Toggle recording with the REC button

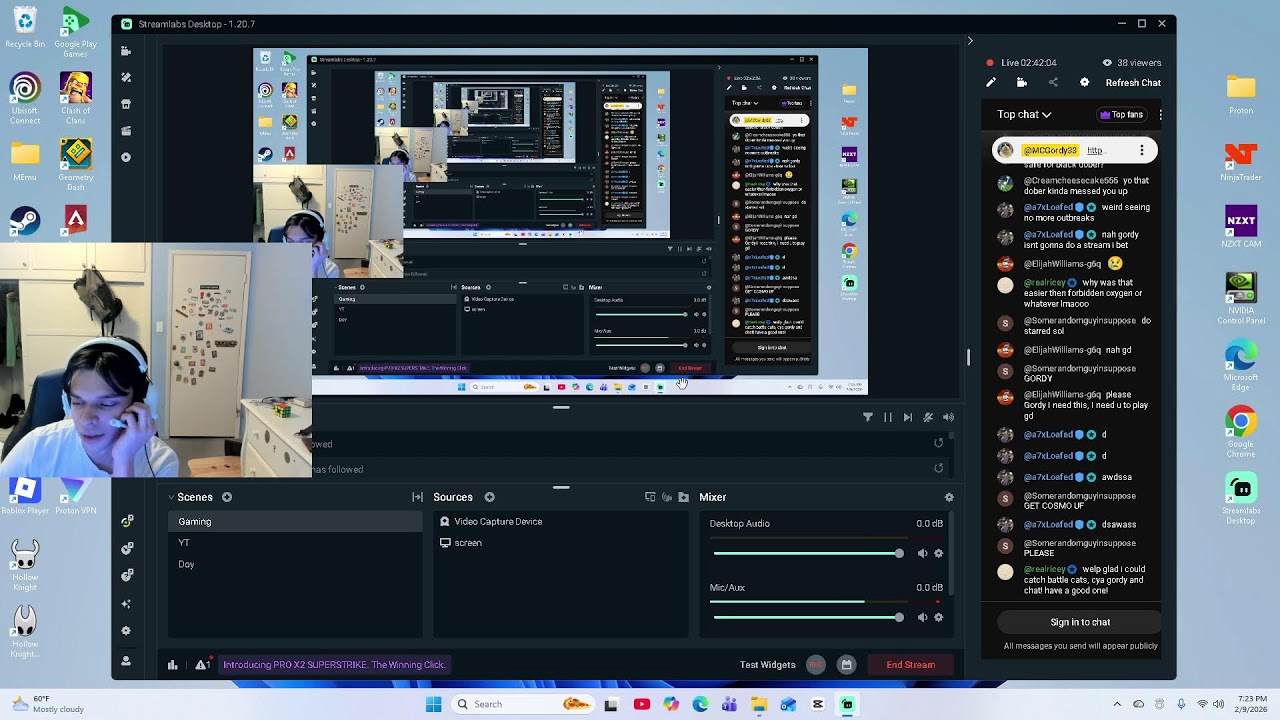click(816, 665)
